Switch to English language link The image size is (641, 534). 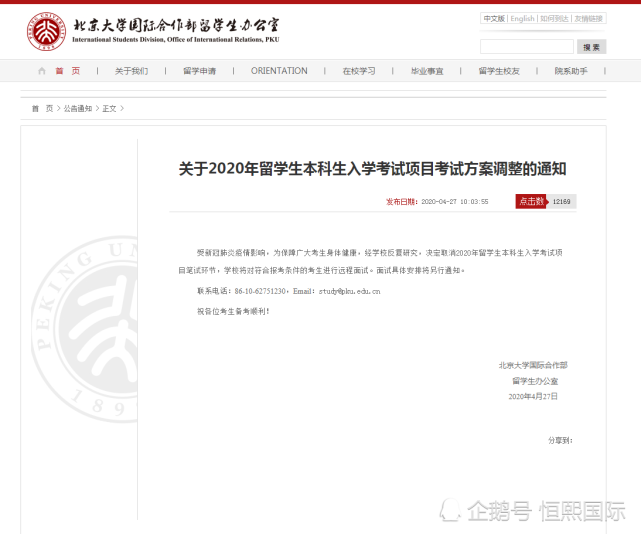coord(522,18)
